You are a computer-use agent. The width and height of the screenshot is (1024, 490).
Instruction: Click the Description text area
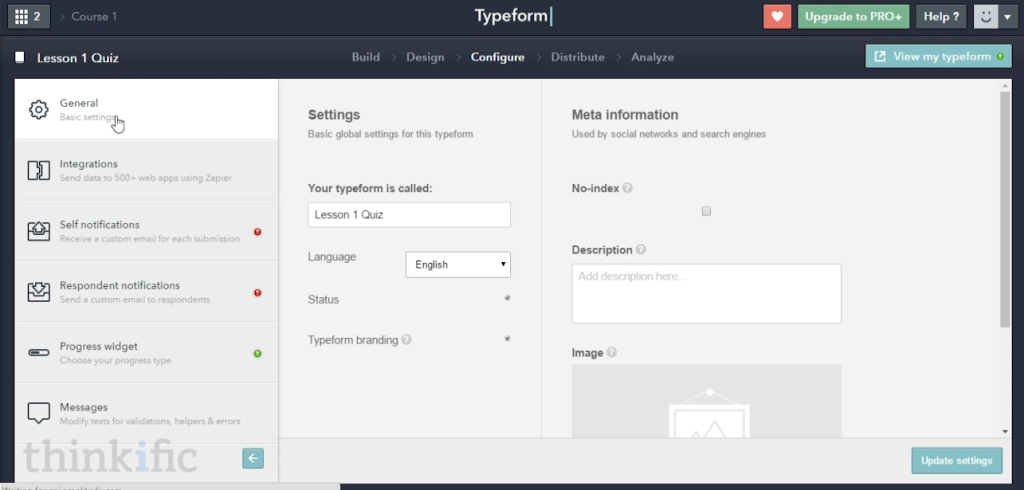pos(707,293)
